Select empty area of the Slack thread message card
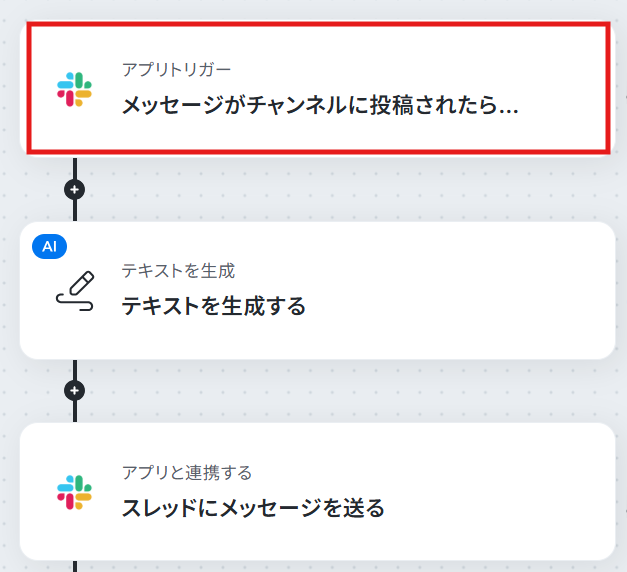This screenshot has height=572, width=627. click(500, 492)
